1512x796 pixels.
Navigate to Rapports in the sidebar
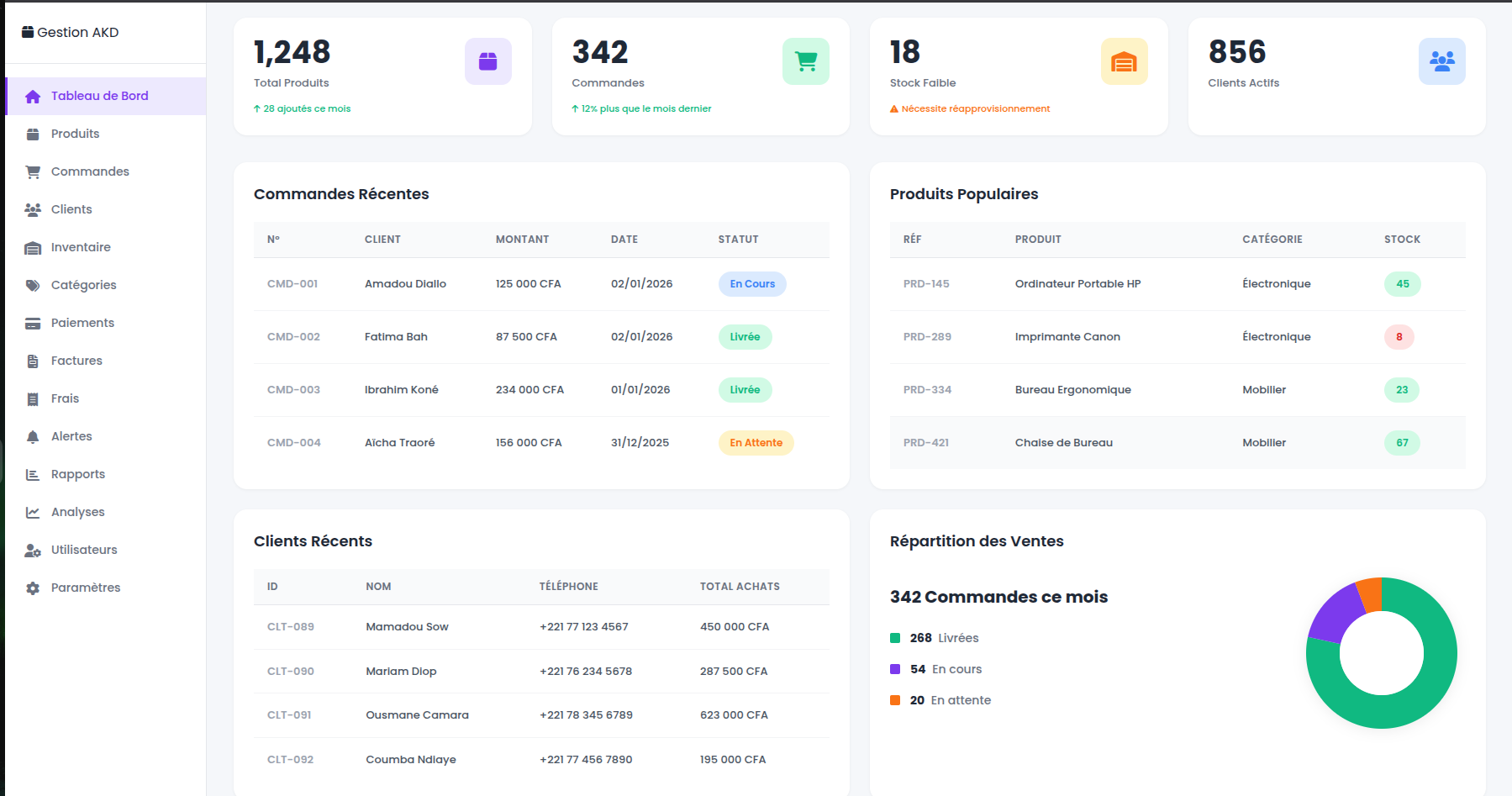tap(77, 474)
